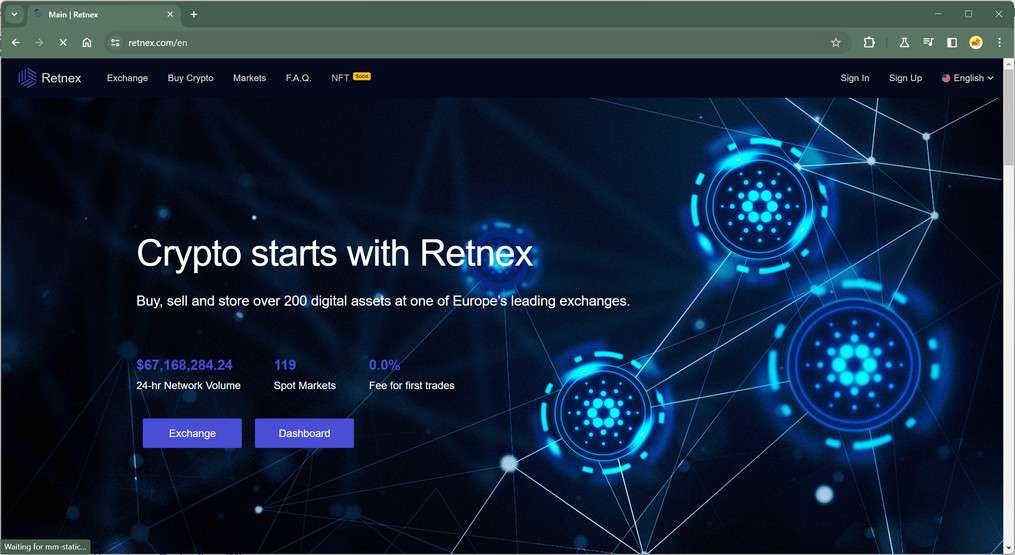Screen dimensions: 1015x555
Task: Open the tab search dropdown arrow
Action: pyautogui.click(x=14, y=14)
